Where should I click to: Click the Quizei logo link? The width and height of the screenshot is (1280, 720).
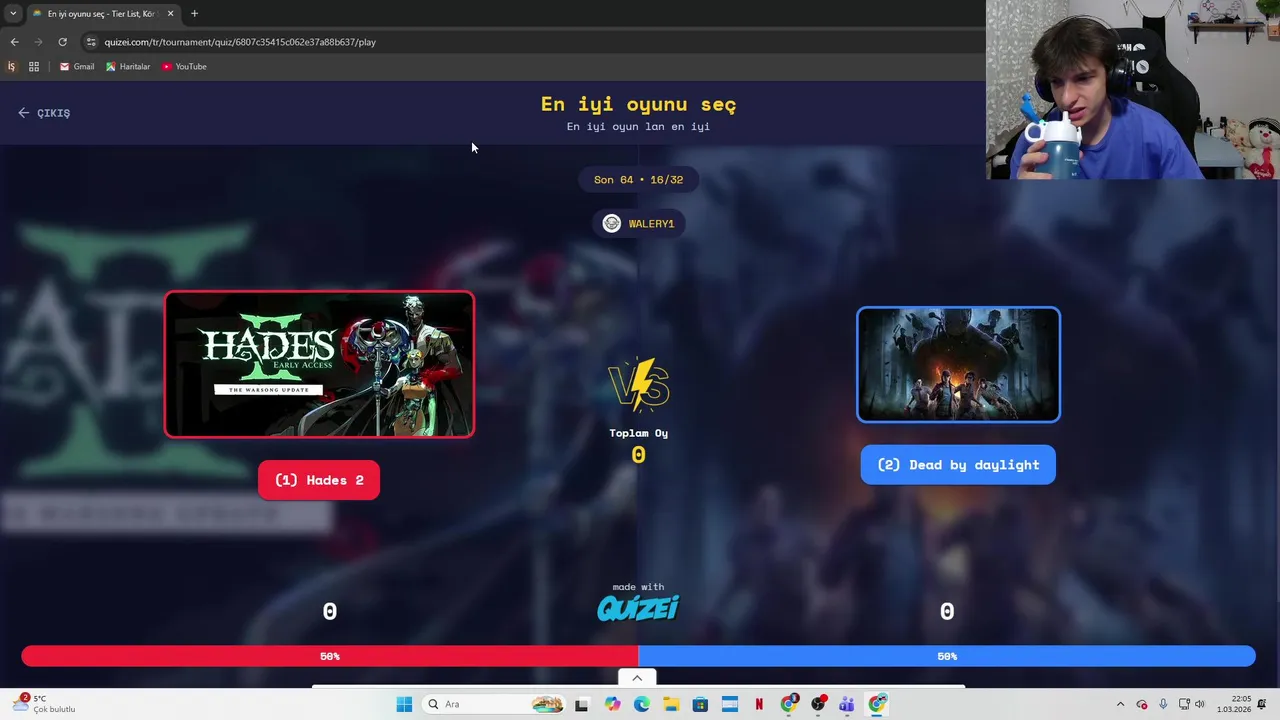tap(638, 607)
